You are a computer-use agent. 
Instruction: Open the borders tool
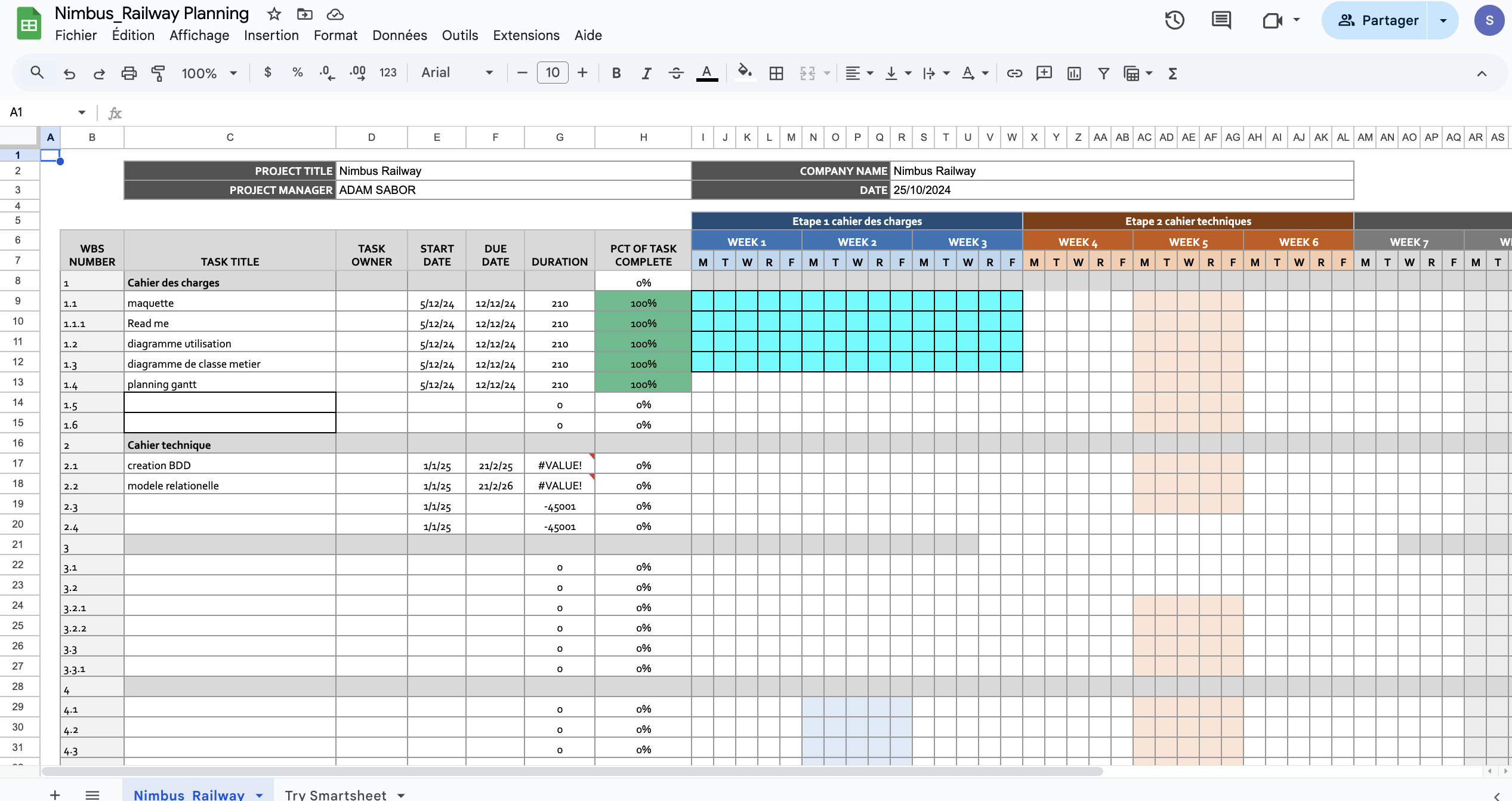(x=776, y=73)
